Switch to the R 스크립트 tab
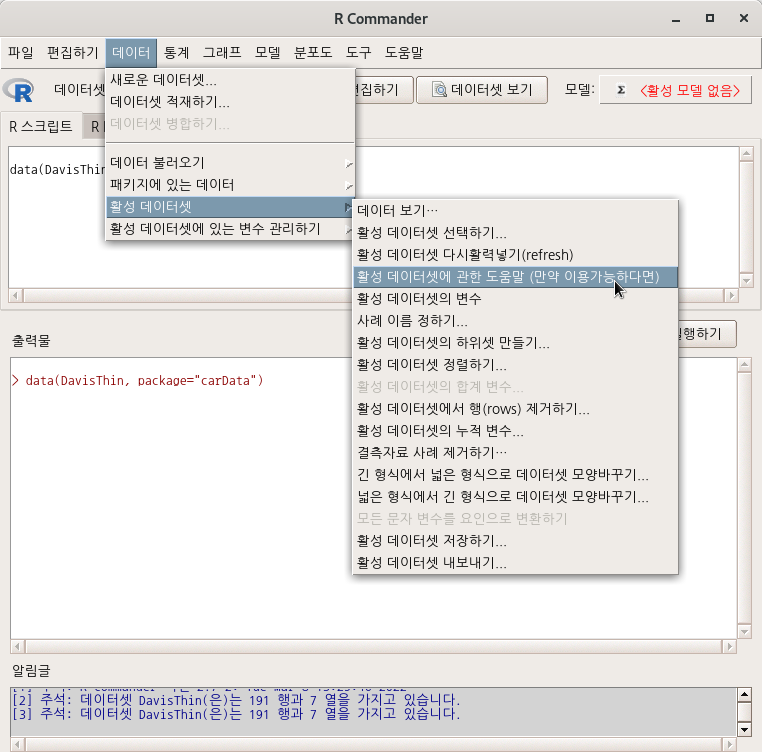Screen dimensions: 762x752 pyautogui.click(x=41, y=126)
